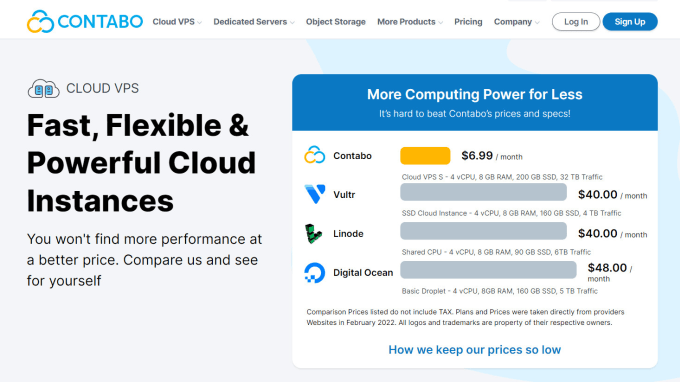Open How we keep our prices so low link
This screenshot has height=382, width=680.
tap(474, 349)
